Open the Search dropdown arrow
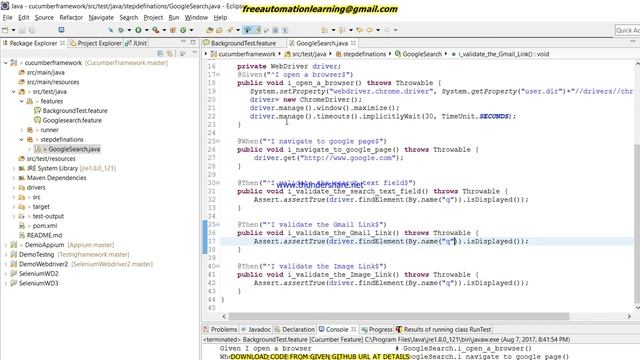This screenshot has height=360, width=640. point(238,30)
